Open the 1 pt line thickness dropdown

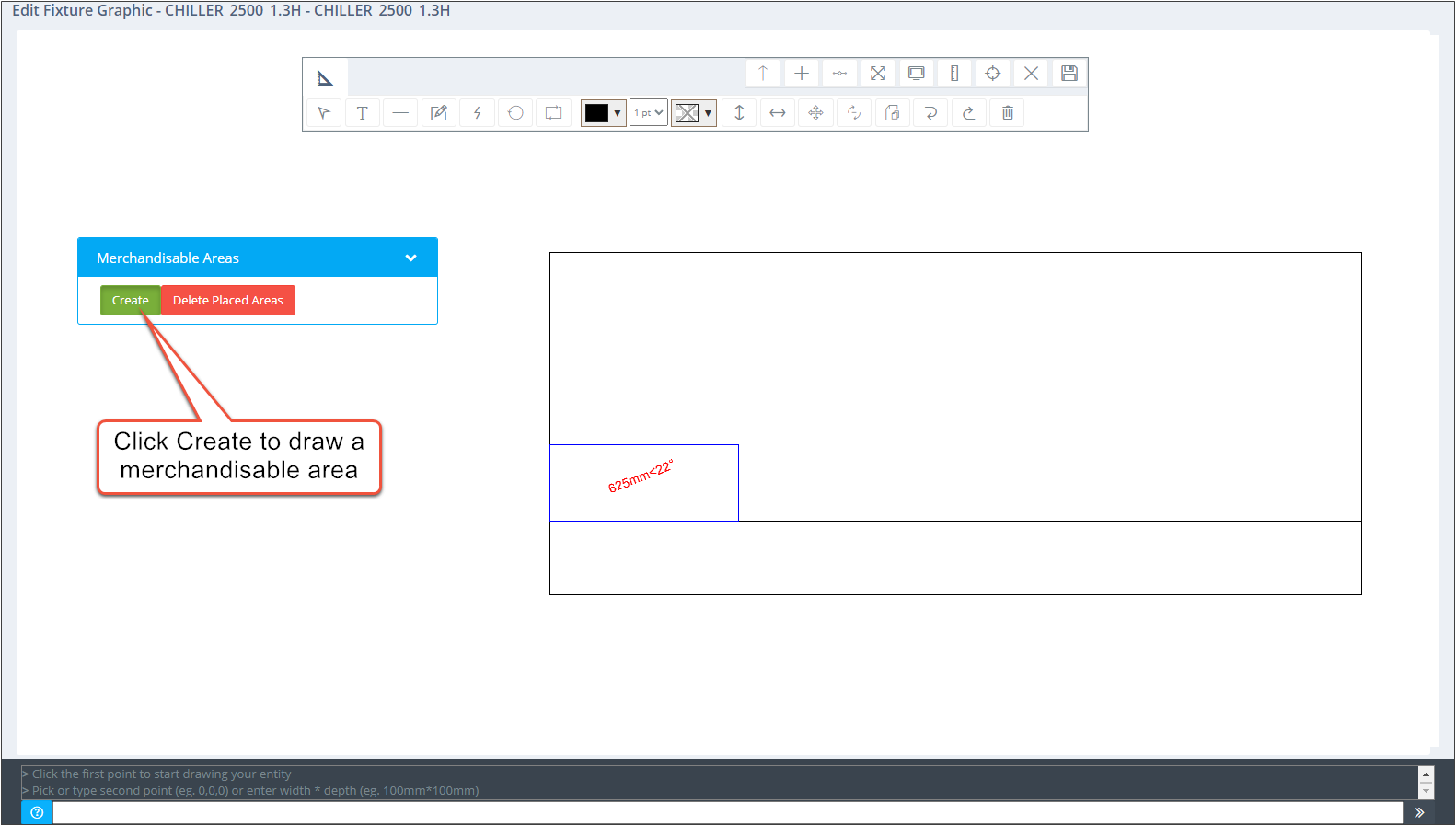649,113
